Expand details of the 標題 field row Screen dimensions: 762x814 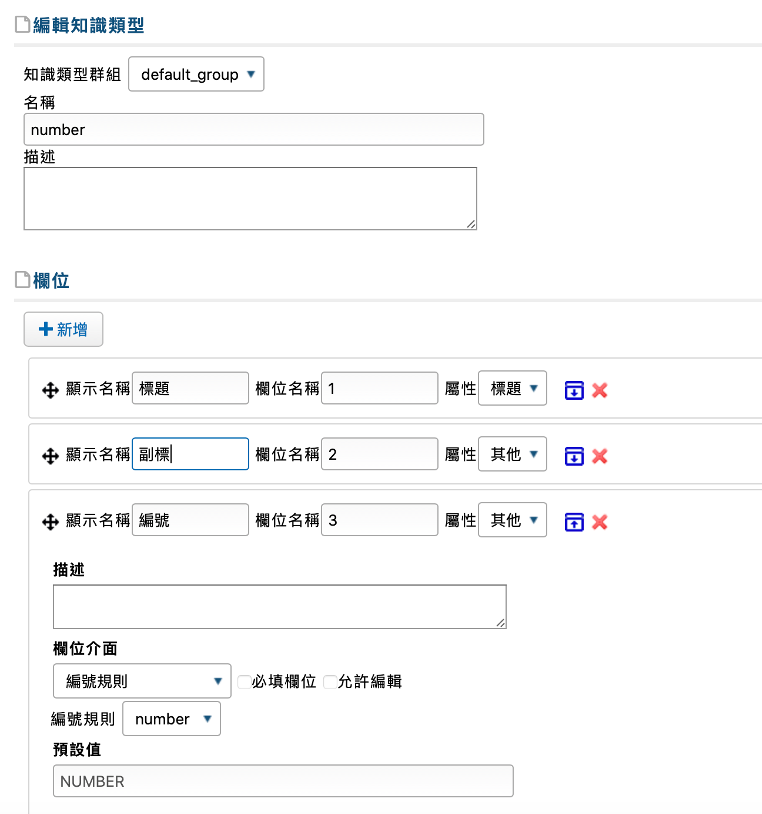click(x=574, y=390)
